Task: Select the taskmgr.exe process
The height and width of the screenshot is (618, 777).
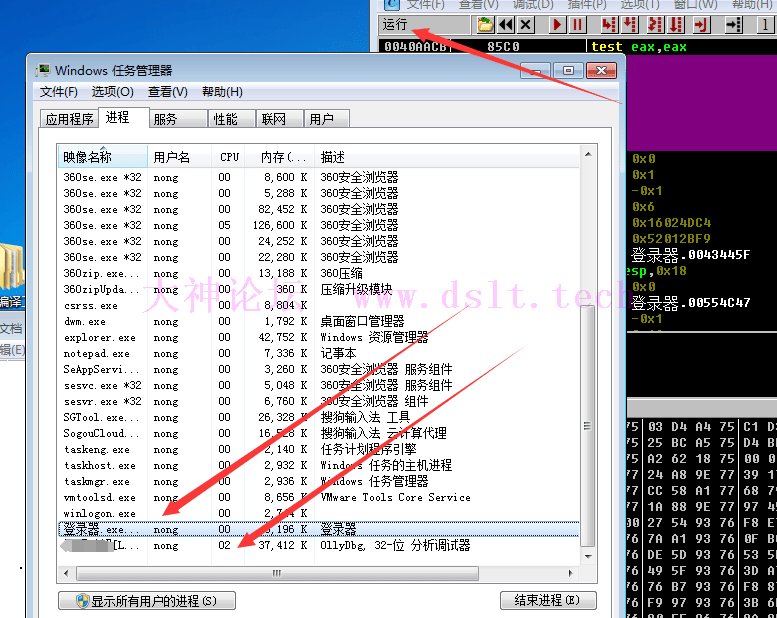Action: pos(318,481)
